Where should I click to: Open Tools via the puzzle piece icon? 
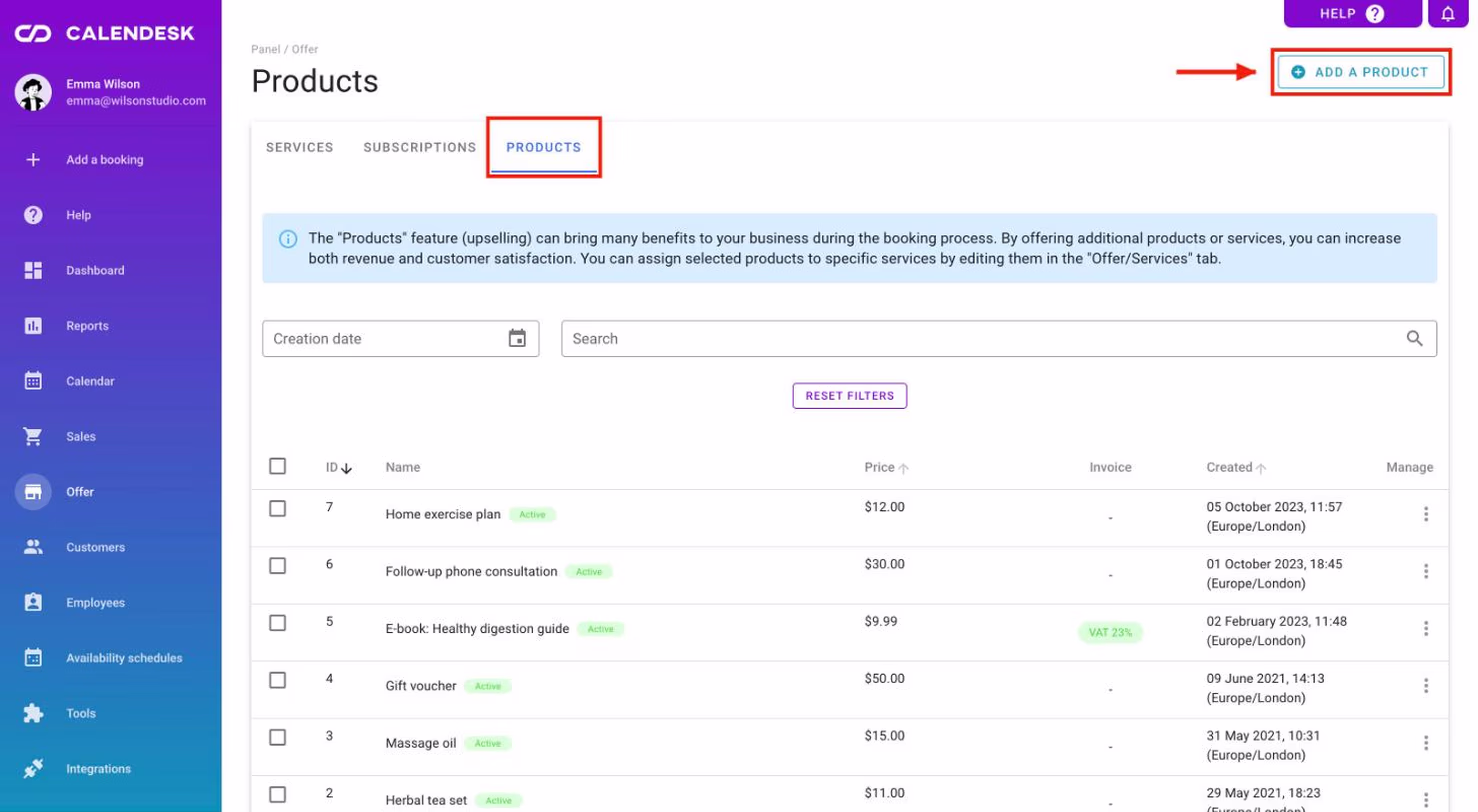(x=33, y=714)
